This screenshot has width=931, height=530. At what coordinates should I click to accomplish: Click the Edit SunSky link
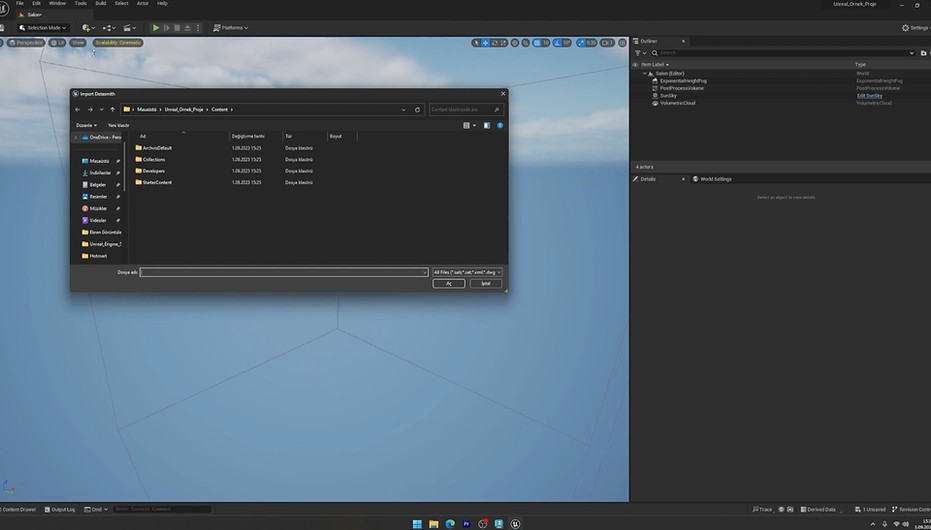[869, 96]
